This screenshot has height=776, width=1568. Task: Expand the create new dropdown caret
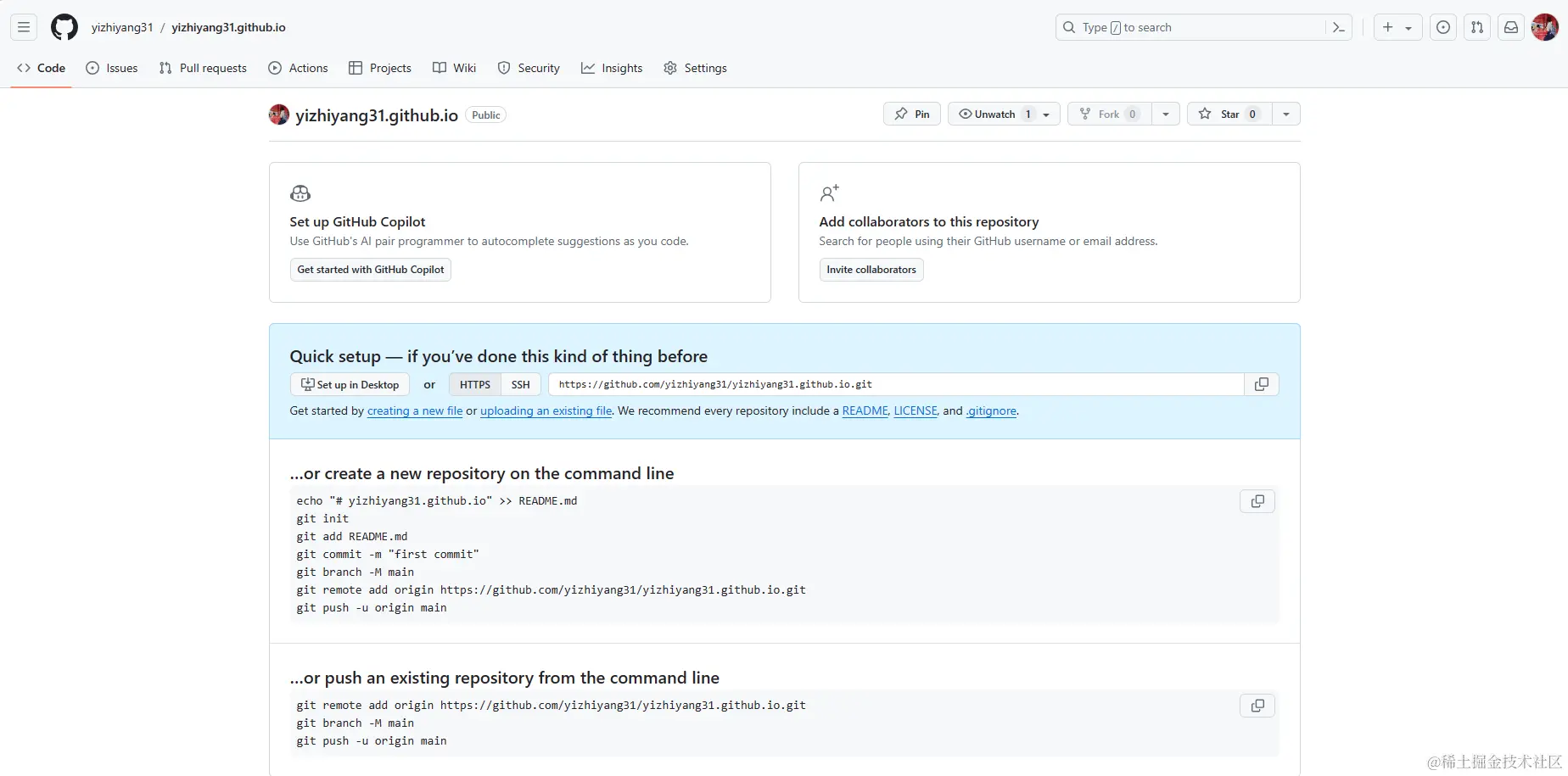tap(1408, 27)
